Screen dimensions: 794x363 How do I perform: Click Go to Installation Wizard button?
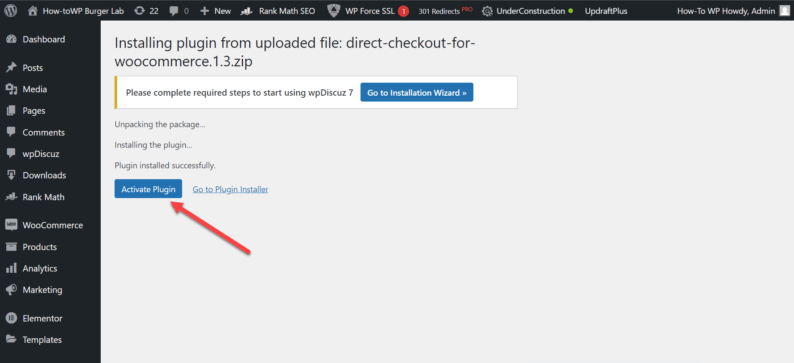coord(417,93)
